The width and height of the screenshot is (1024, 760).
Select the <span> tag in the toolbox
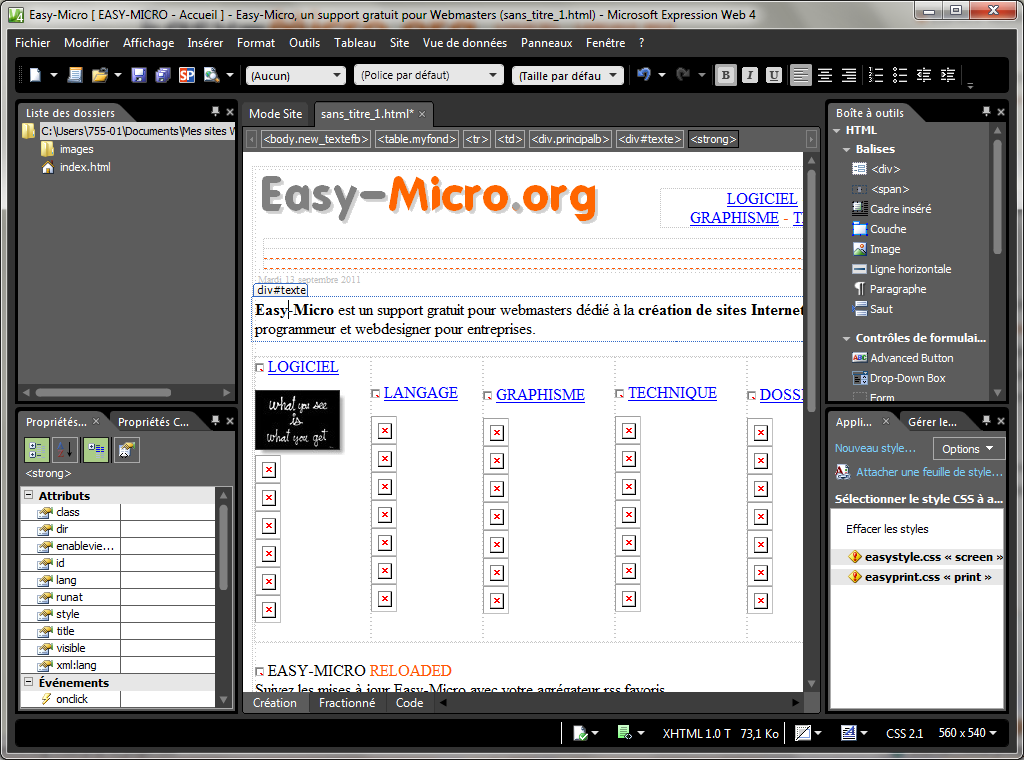coord(889,189)
